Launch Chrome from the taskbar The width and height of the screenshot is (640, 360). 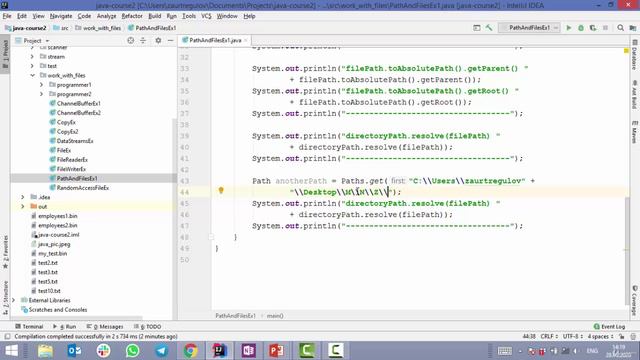[190, 351]
